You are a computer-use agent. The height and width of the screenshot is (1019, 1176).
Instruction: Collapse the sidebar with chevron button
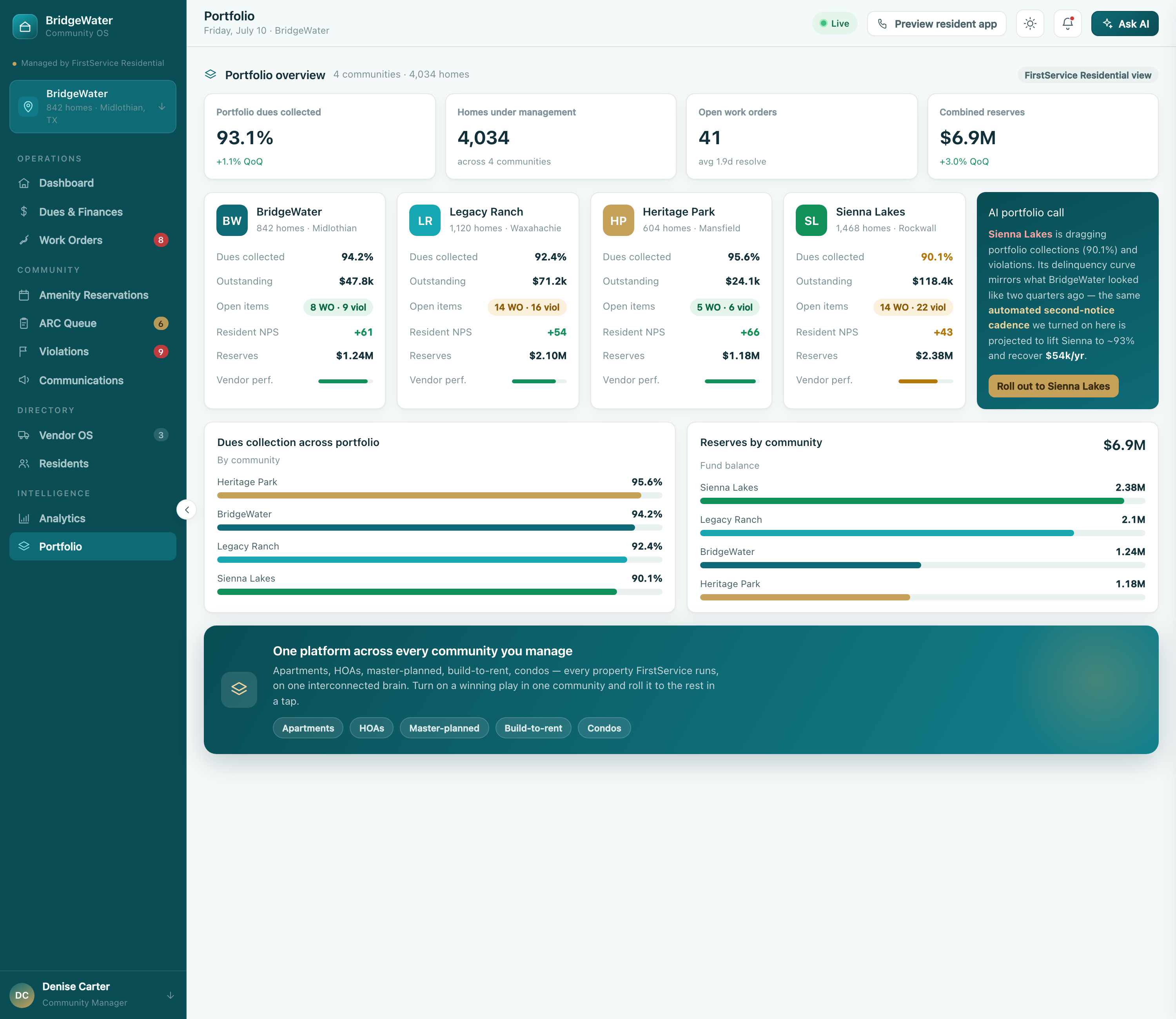(x=187, y=509)
